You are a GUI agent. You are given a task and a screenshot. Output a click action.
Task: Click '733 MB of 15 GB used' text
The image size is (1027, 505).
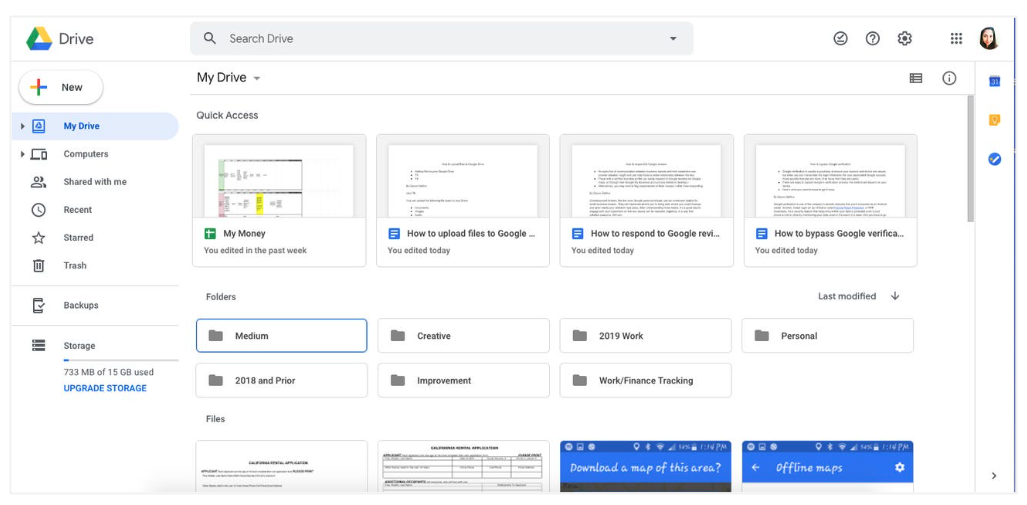click(109, 372)
